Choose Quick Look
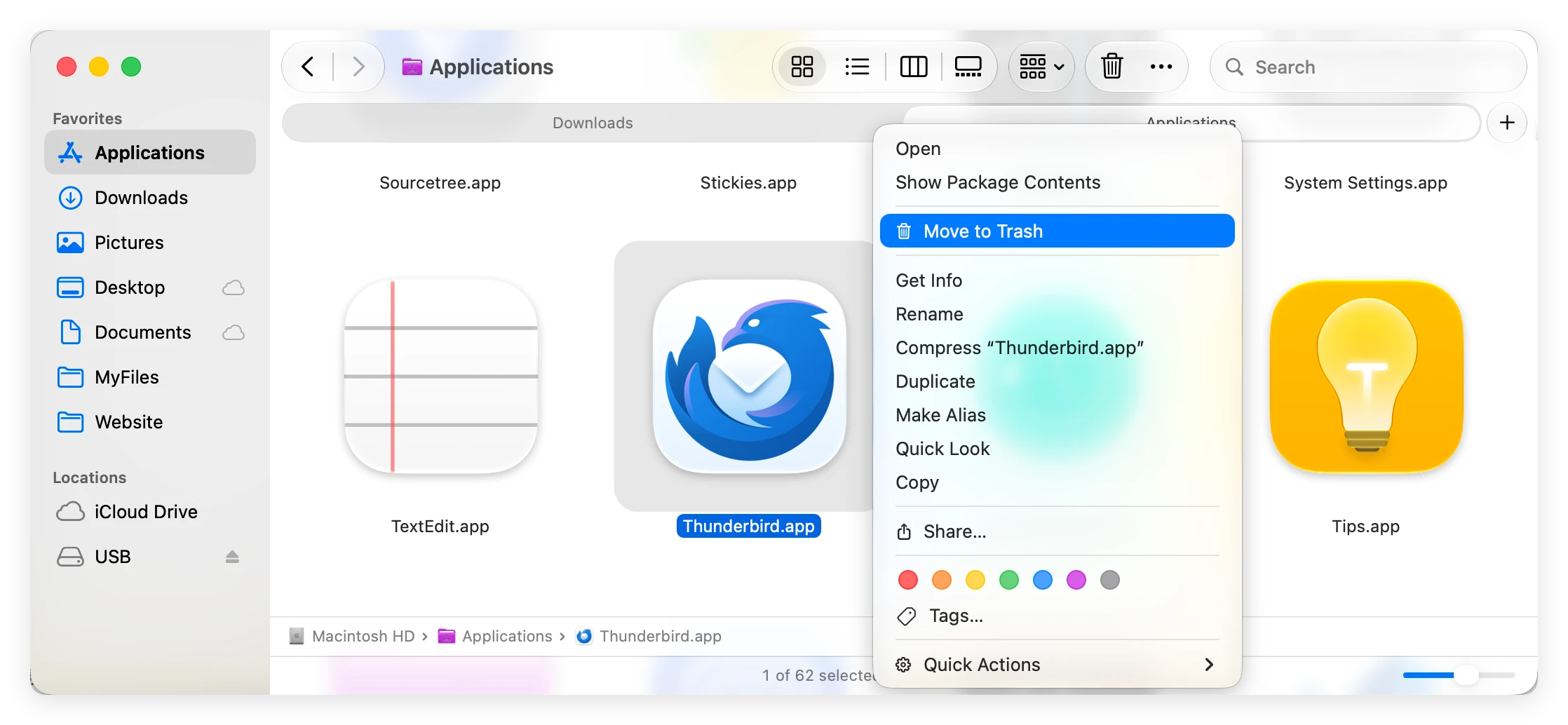The image size is (1568, 725). point(1057,449)
